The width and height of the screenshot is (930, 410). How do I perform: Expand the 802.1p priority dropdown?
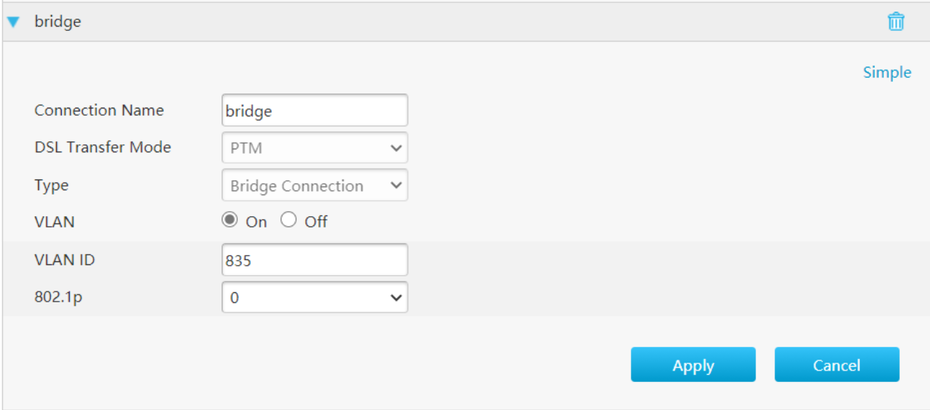(314, 297)
